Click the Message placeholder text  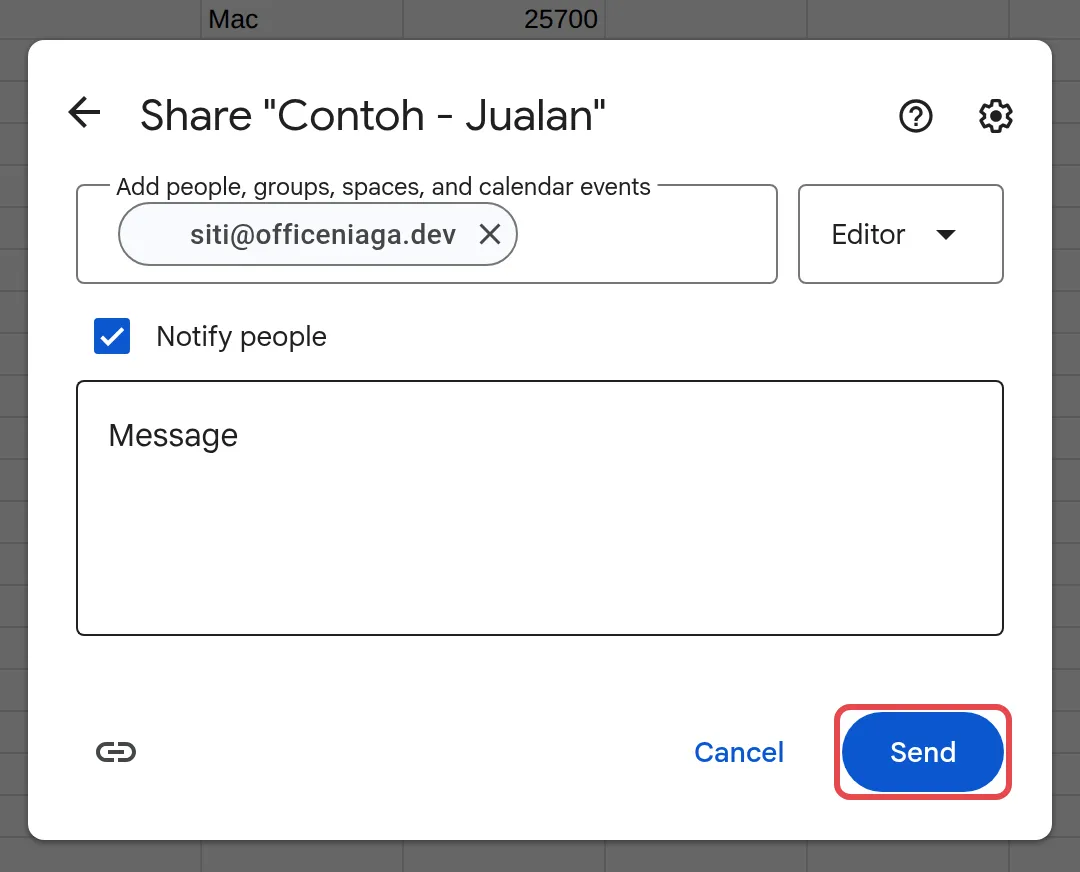click(x=173, y=435)
